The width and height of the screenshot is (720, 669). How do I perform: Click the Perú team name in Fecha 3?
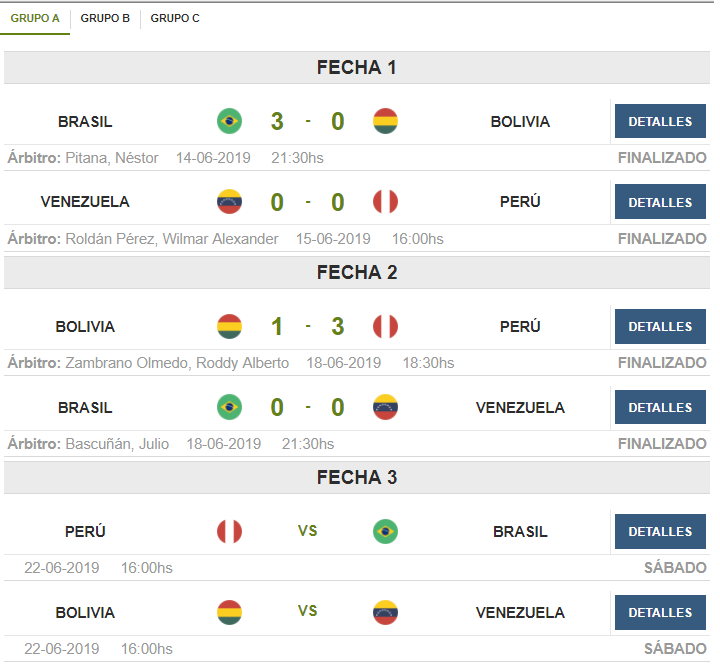pyautogui.click(x=85, y=532)
